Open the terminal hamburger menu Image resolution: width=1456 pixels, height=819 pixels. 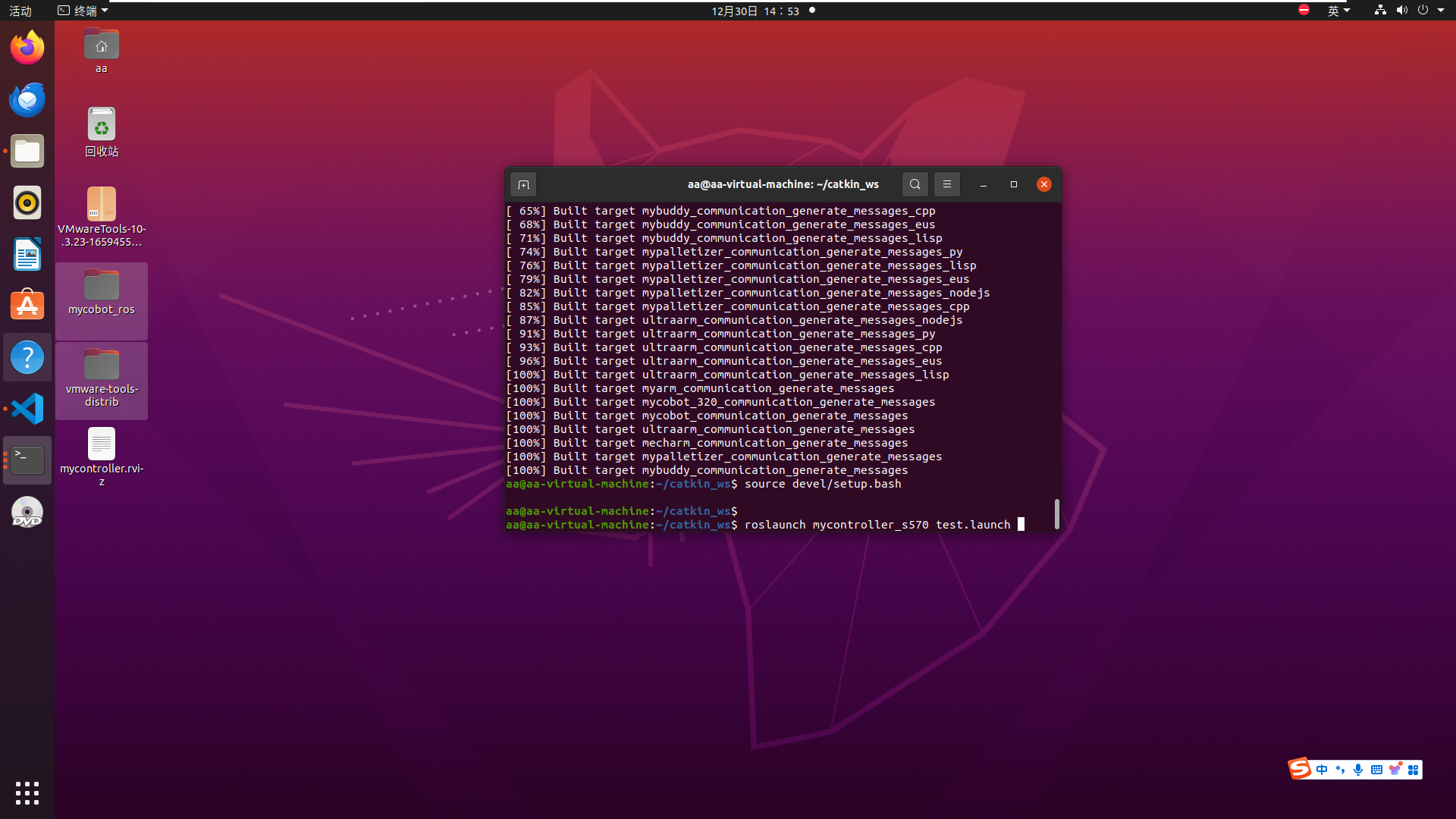click(947, 184)
